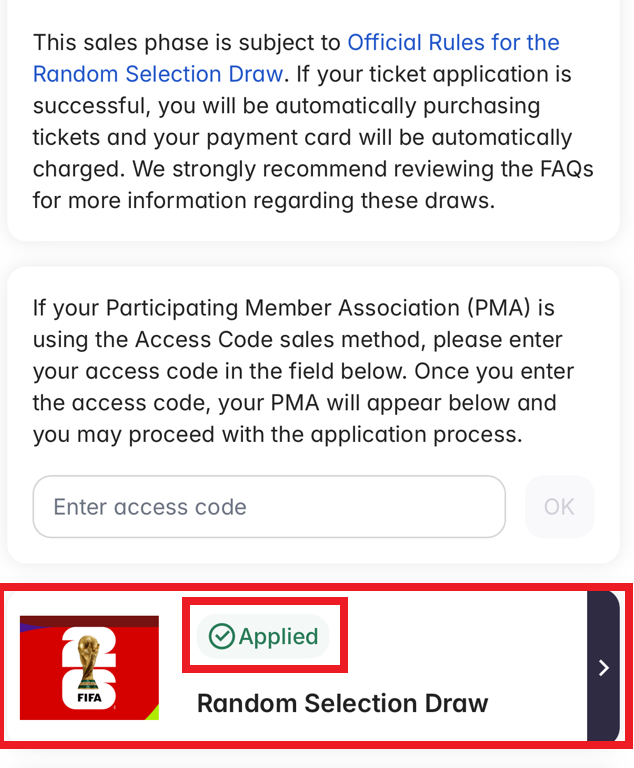Expand the draw card with right chevron
The image size is (634, 768).
(603, 668)
